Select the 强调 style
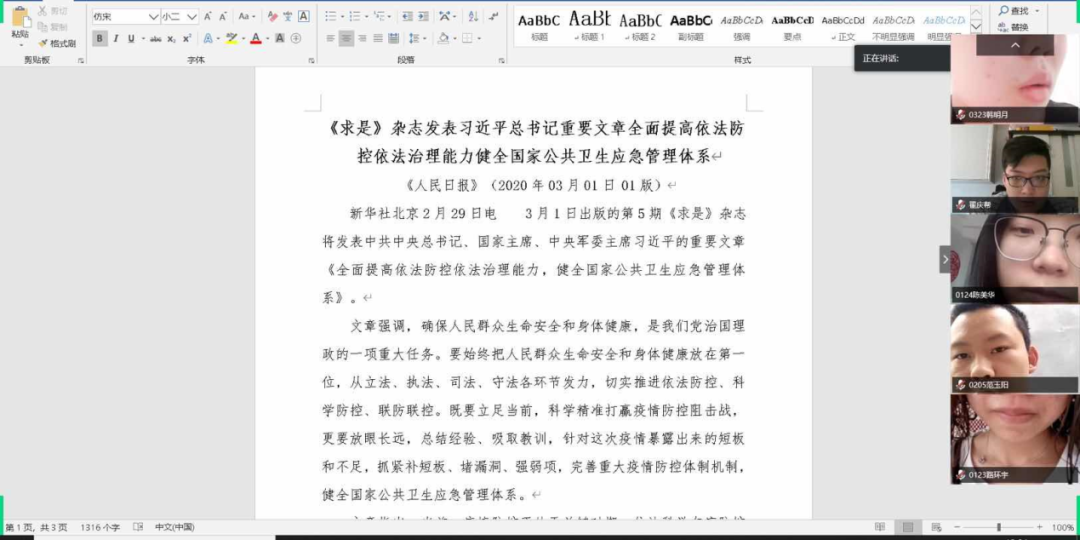Screen dimensions: 1080x540 click(741, 26)
